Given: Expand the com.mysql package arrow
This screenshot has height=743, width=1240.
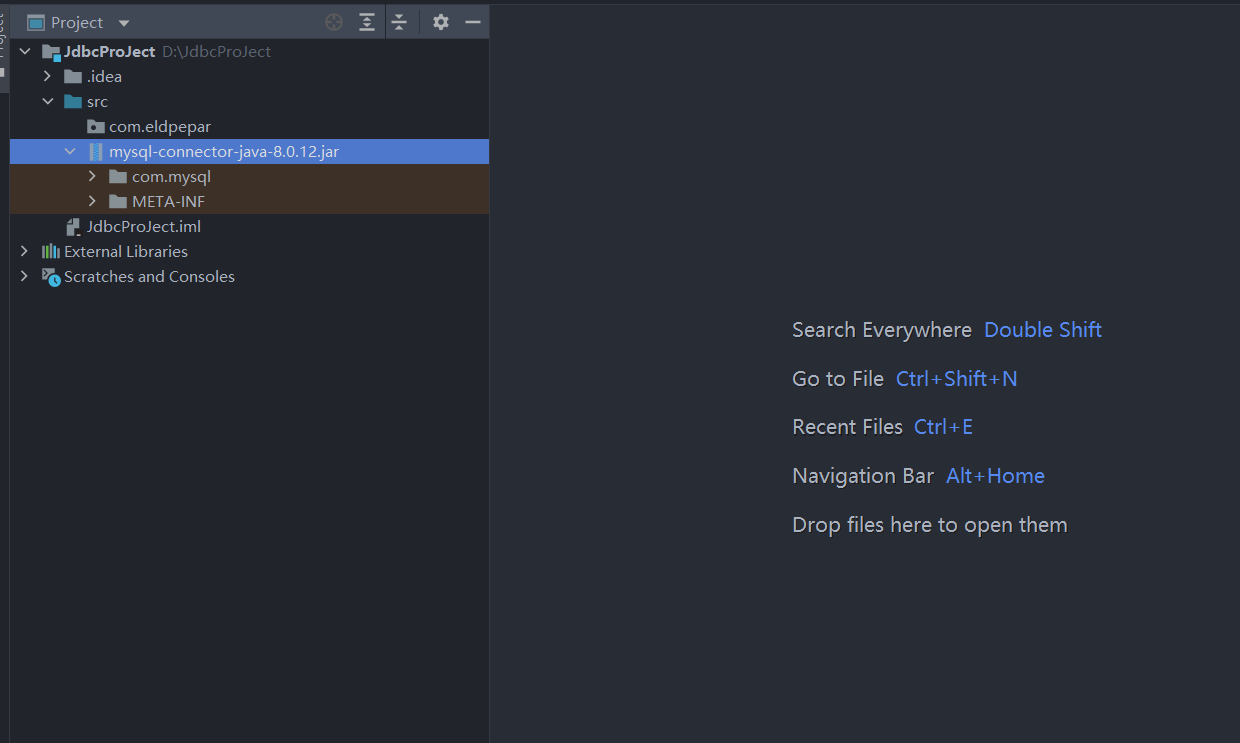Looking at the screenshot, I should (92, 176).
